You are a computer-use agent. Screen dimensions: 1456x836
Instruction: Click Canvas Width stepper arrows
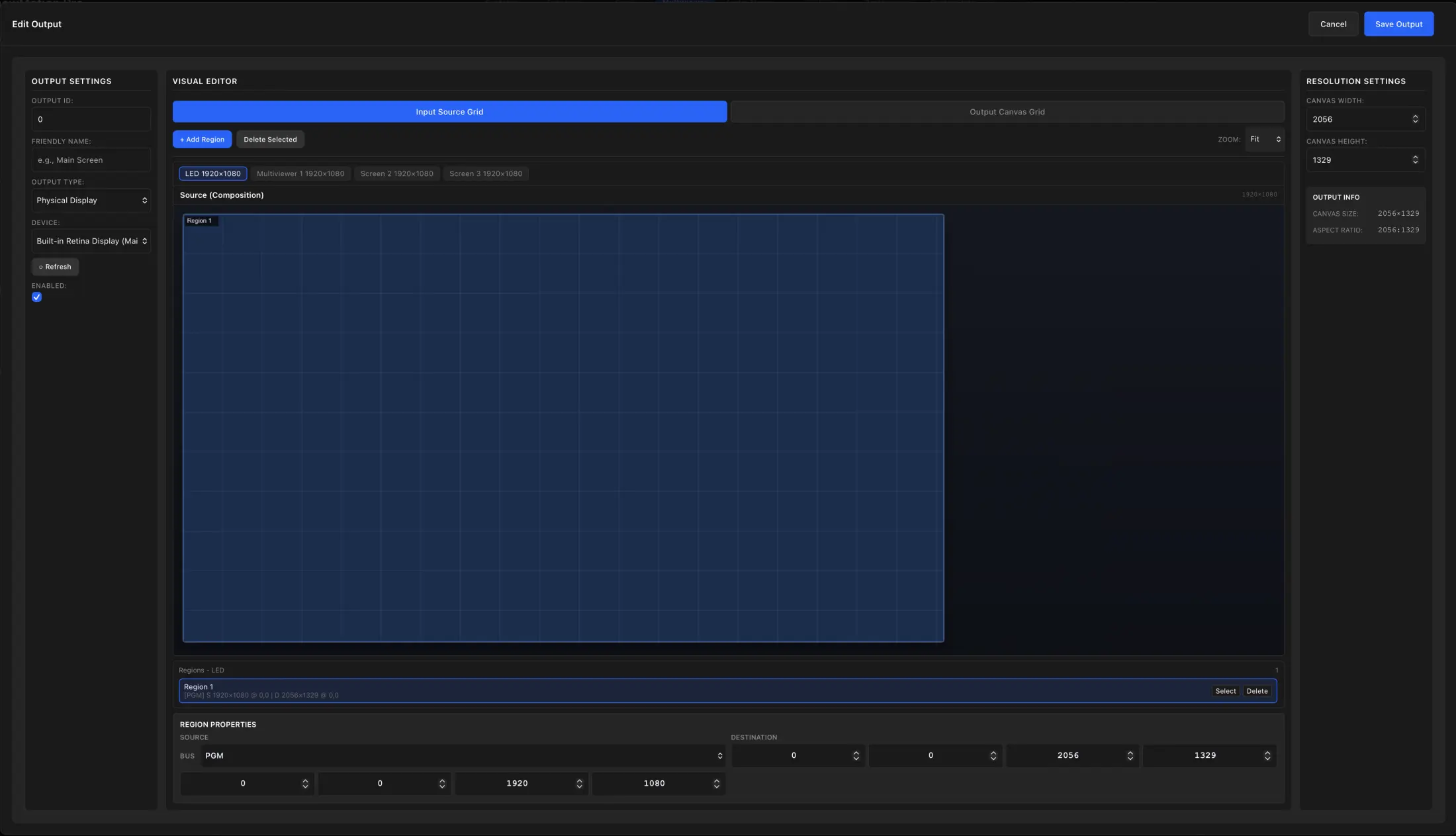coord(1415,119)
